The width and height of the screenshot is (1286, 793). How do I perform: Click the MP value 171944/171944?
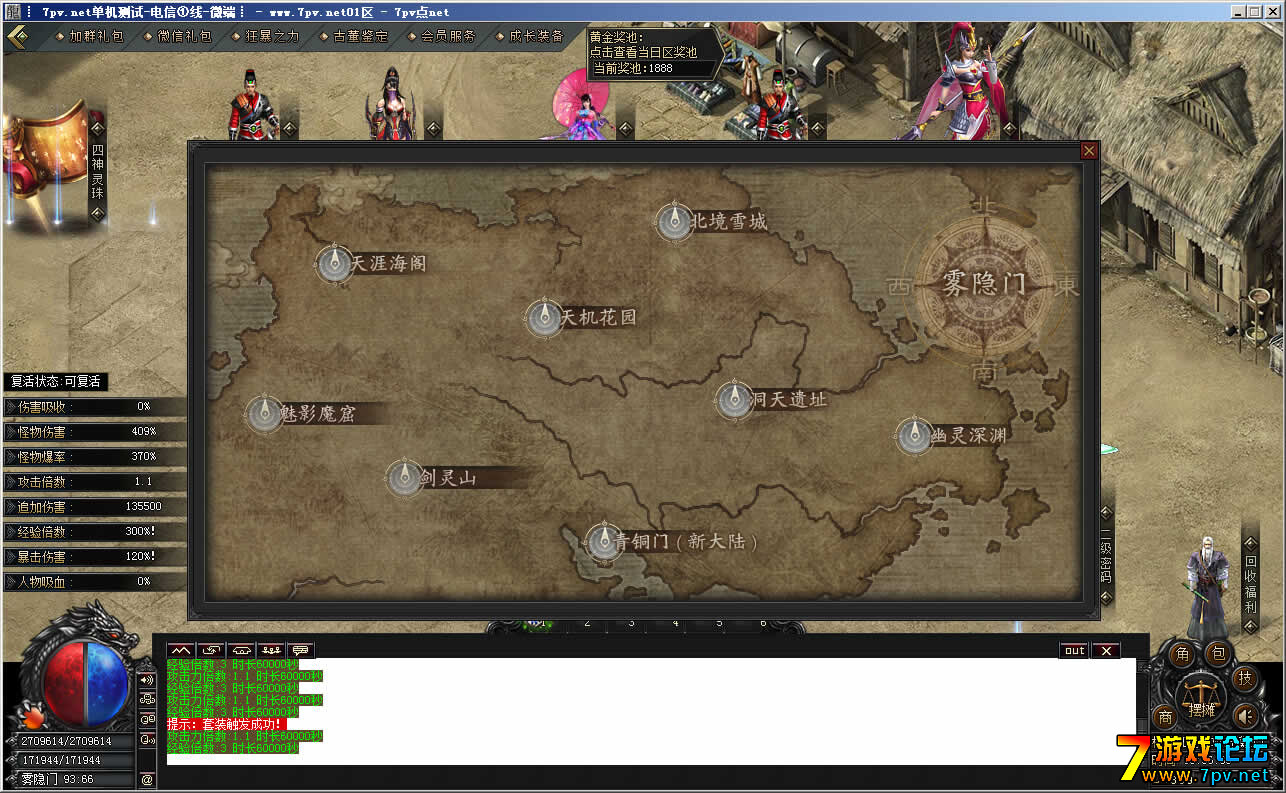(x=61, y=761)
